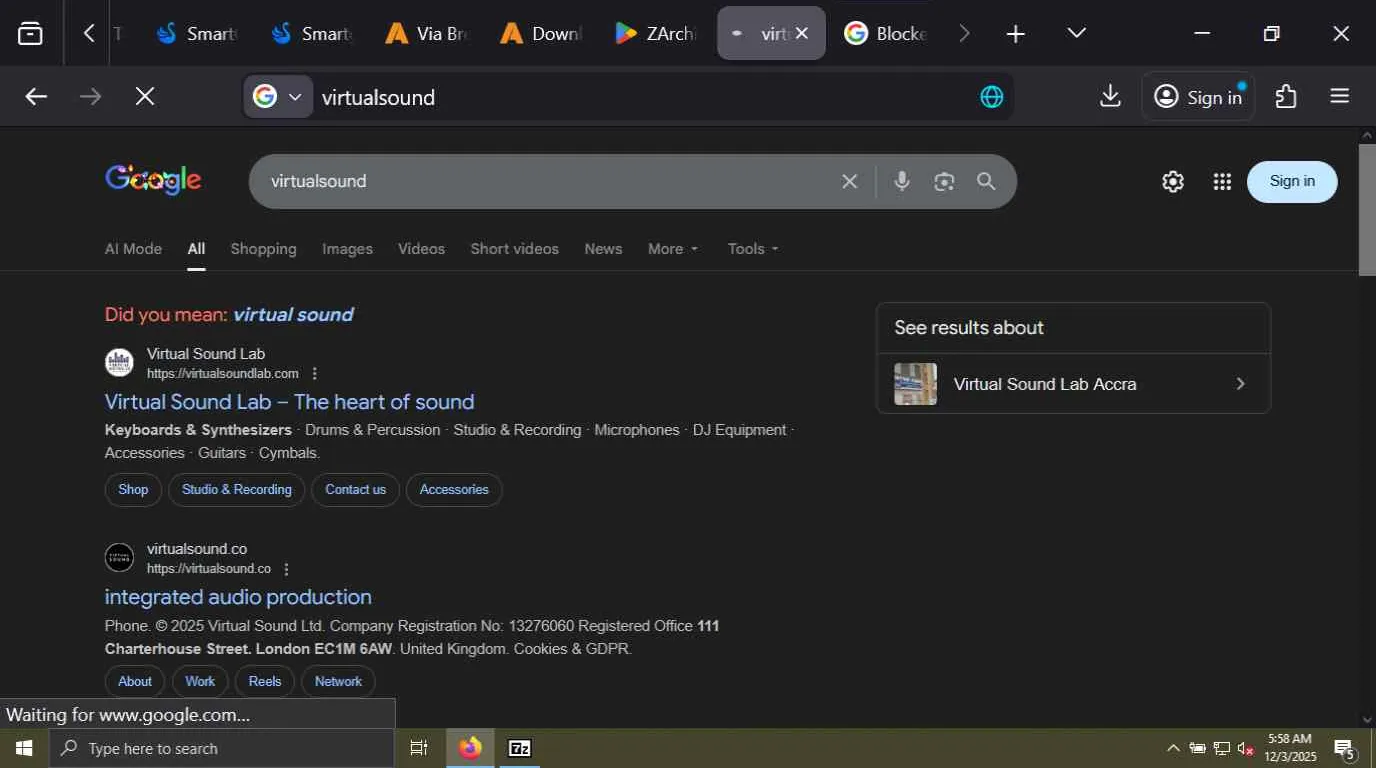1376x768 pixels.
Task: Go back one page in the browser
Action: 36,97
